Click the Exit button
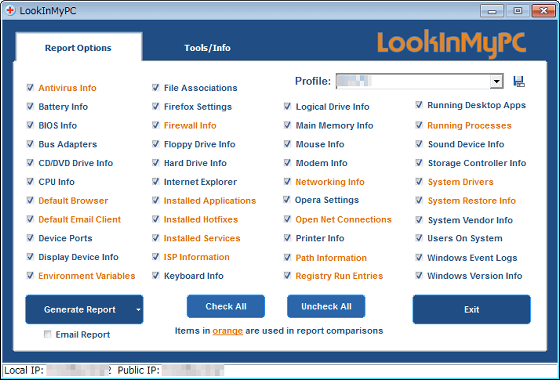The width and height of the screenshot is (560, 380). pos(471,310)
